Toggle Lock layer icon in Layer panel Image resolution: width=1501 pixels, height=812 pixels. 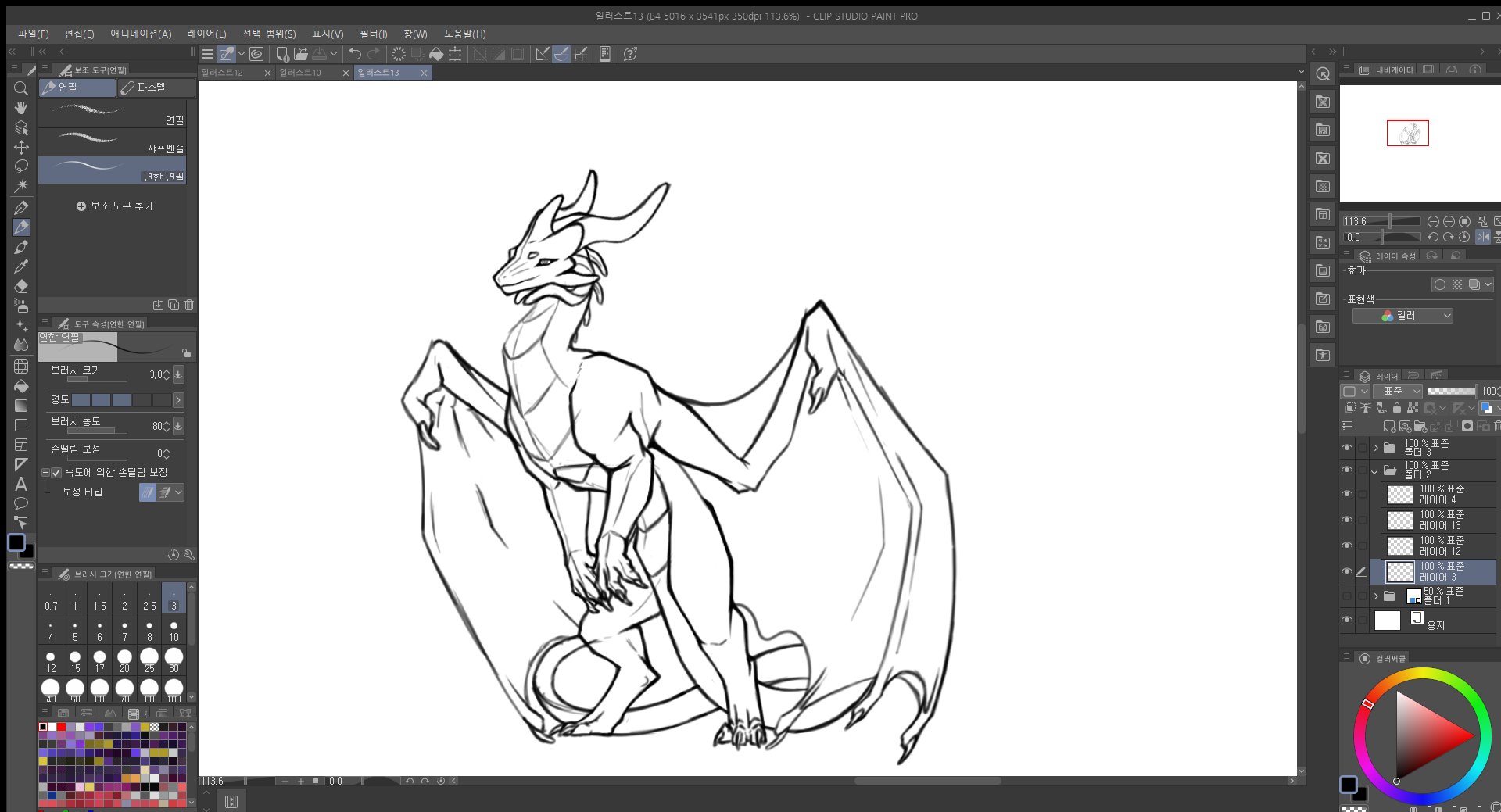click(1397, 408)
